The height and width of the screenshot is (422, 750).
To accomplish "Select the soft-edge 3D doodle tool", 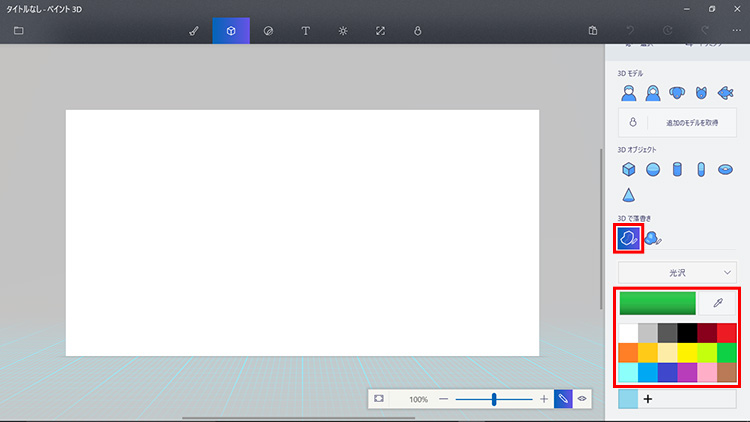I will 653,238.
